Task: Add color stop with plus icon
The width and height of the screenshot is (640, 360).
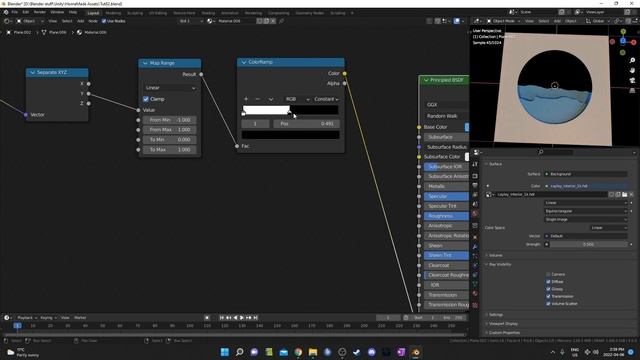Action: pyautogui.click(x=246, y=99)
